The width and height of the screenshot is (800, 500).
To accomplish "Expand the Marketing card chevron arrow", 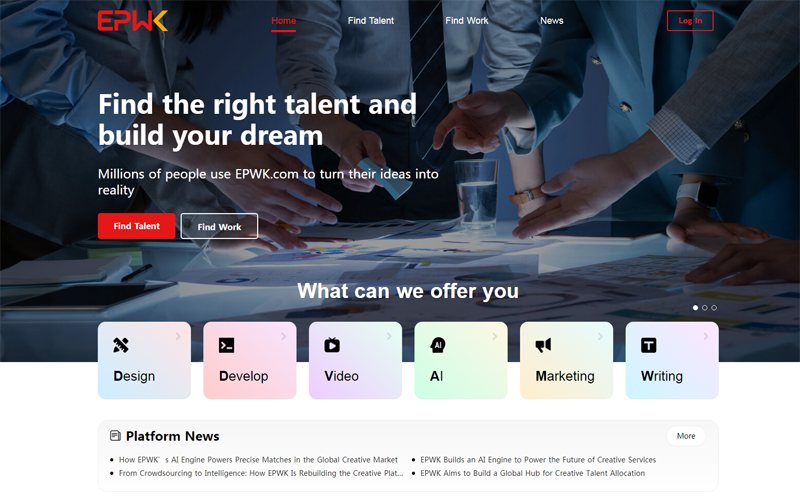I will (600, 336).
